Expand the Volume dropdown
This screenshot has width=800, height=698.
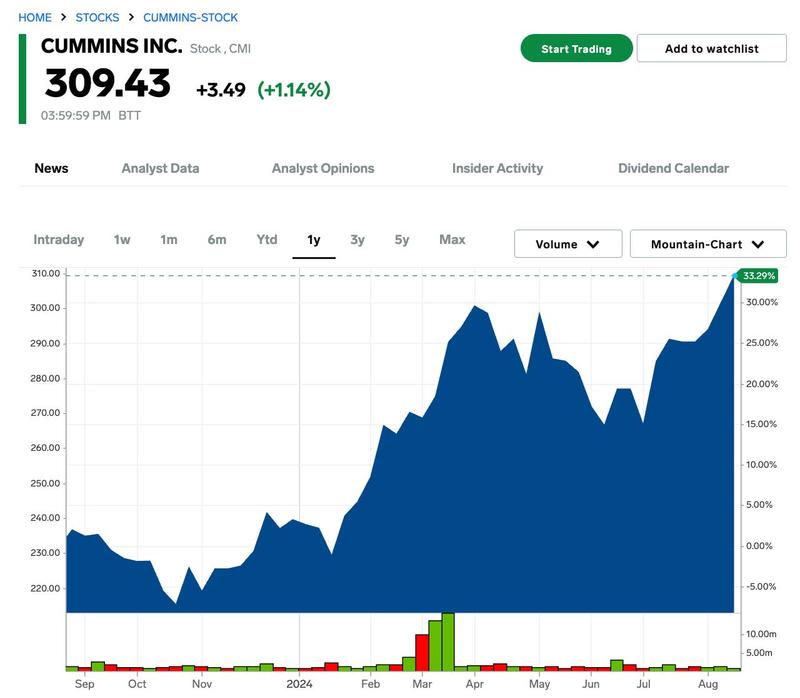point(568,244)
